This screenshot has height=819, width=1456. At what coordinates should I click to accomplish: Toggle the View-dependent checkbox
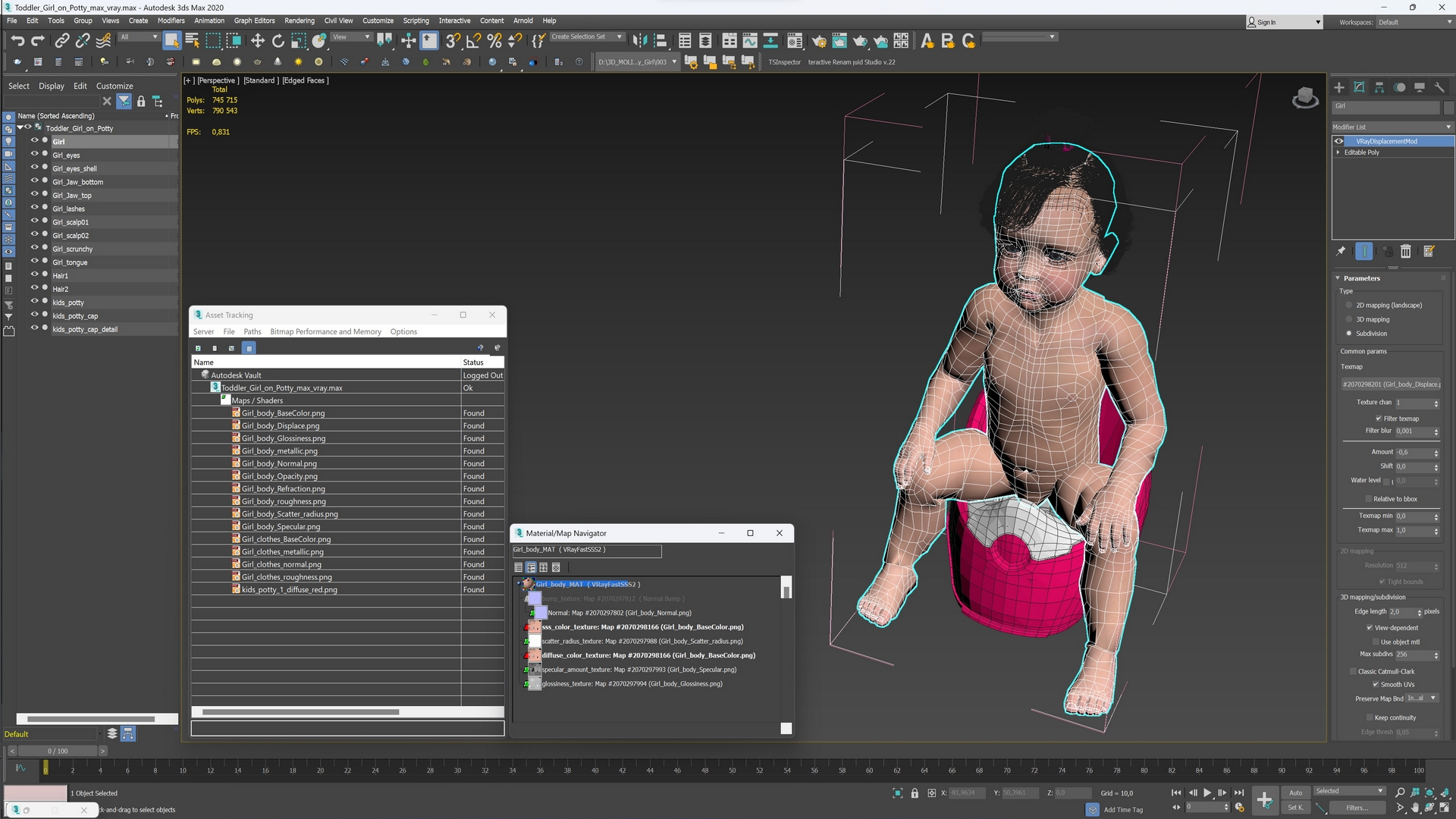point(1370,628)
